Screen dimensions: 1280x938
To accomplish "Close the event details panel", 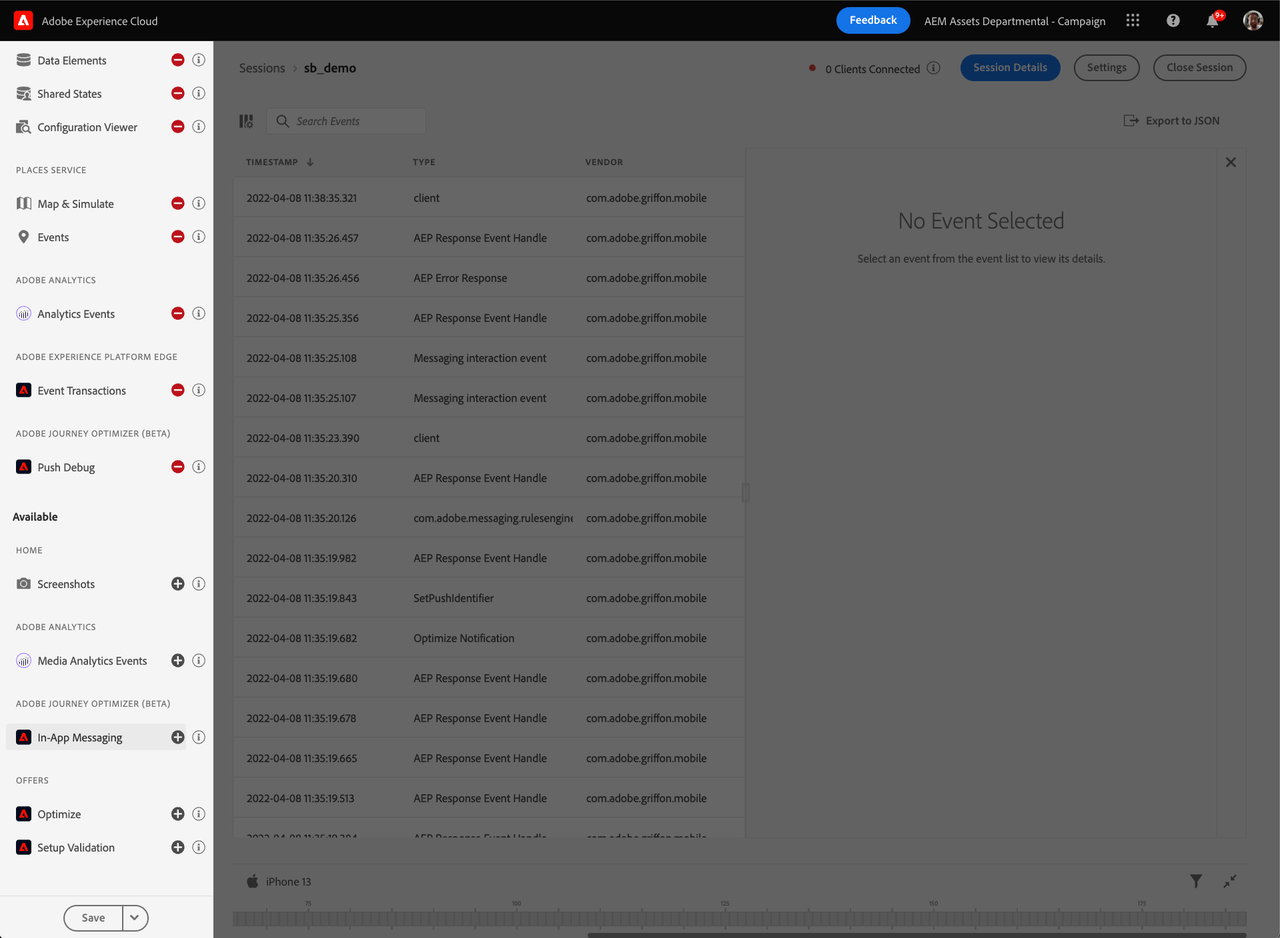I will (1231, 162).
